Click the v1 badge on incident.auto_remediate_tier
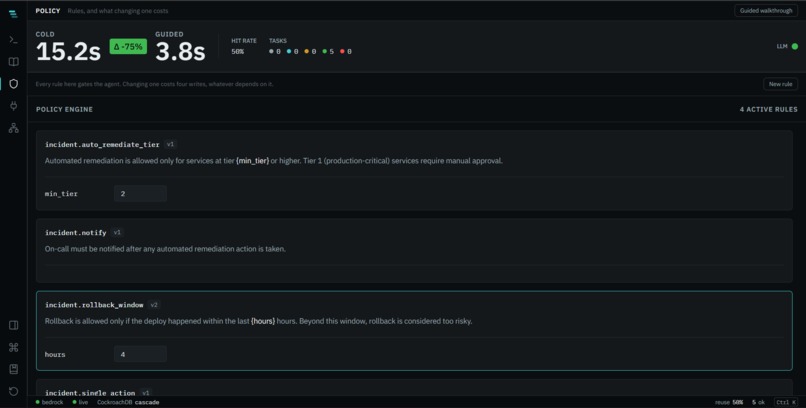Image resolution: width=806 pixels, height=408 pixels. (x=170, y=144)
